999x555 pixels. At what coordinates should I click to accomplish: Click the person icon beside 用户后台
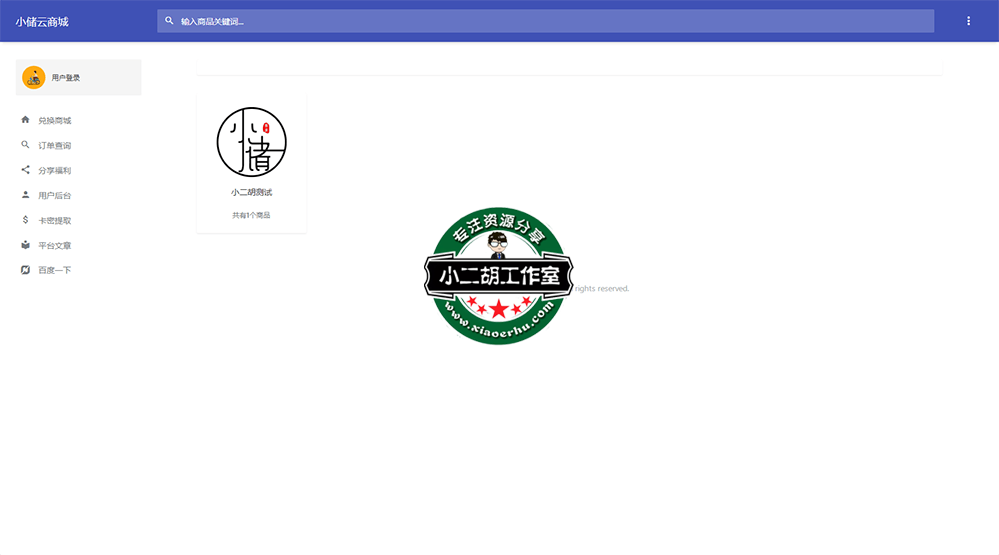[26, 195]
